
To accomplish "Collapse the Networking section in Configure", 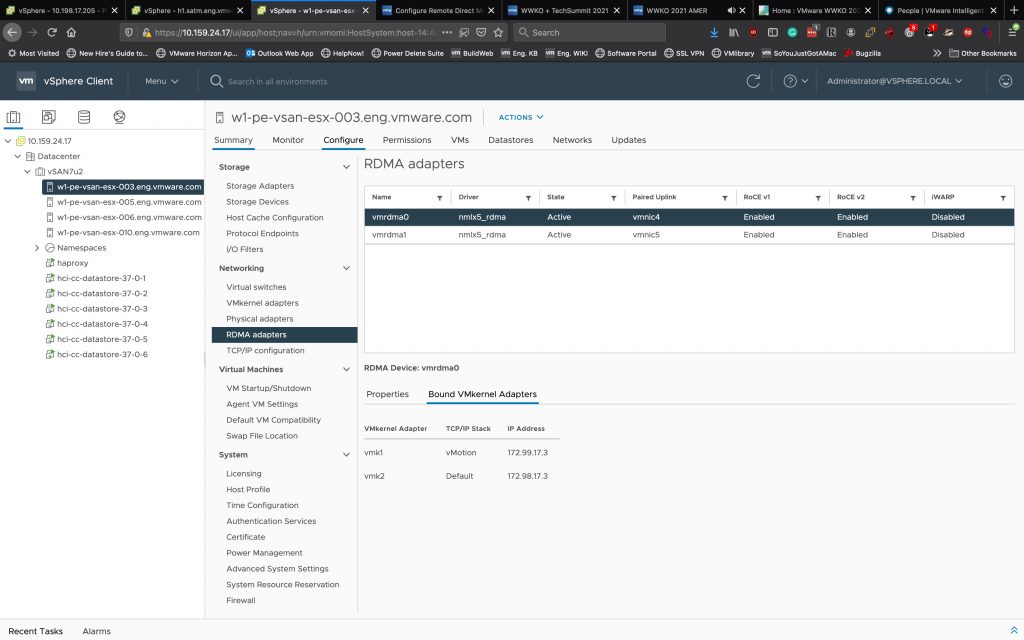I will click(346, 268).
